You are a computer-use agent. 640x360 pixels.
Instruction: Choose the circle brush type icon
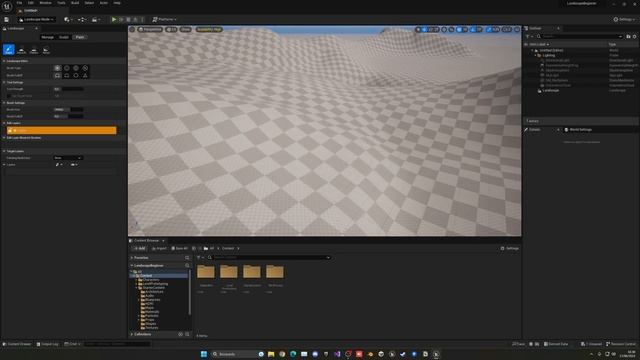pos(58,68)
